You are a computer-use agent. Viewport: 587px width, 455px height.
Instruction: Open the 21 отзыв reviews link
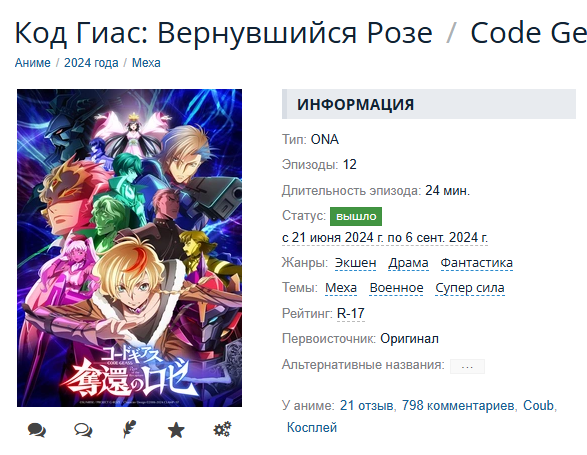367,406
